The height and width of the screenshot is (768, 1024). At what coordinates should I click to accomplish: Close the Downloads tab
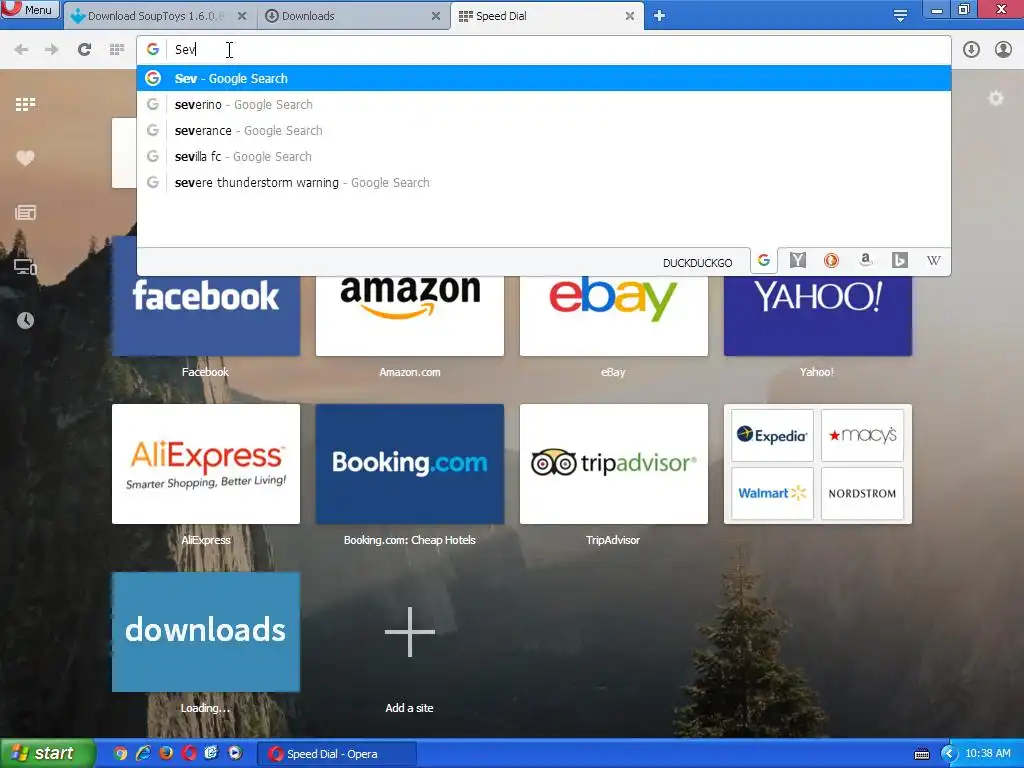tap(436, 16)
